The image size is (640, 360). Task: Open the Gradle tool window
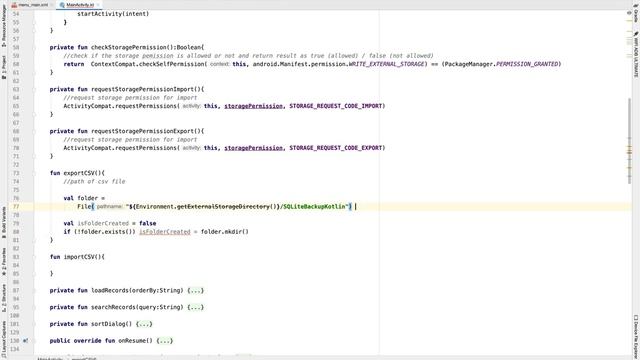pos(636,14)
